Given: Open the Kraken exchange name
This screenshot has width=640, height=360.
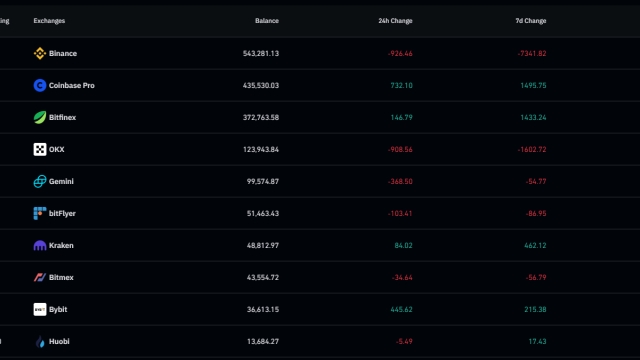Looking at the screenshot, I should 61,245.
